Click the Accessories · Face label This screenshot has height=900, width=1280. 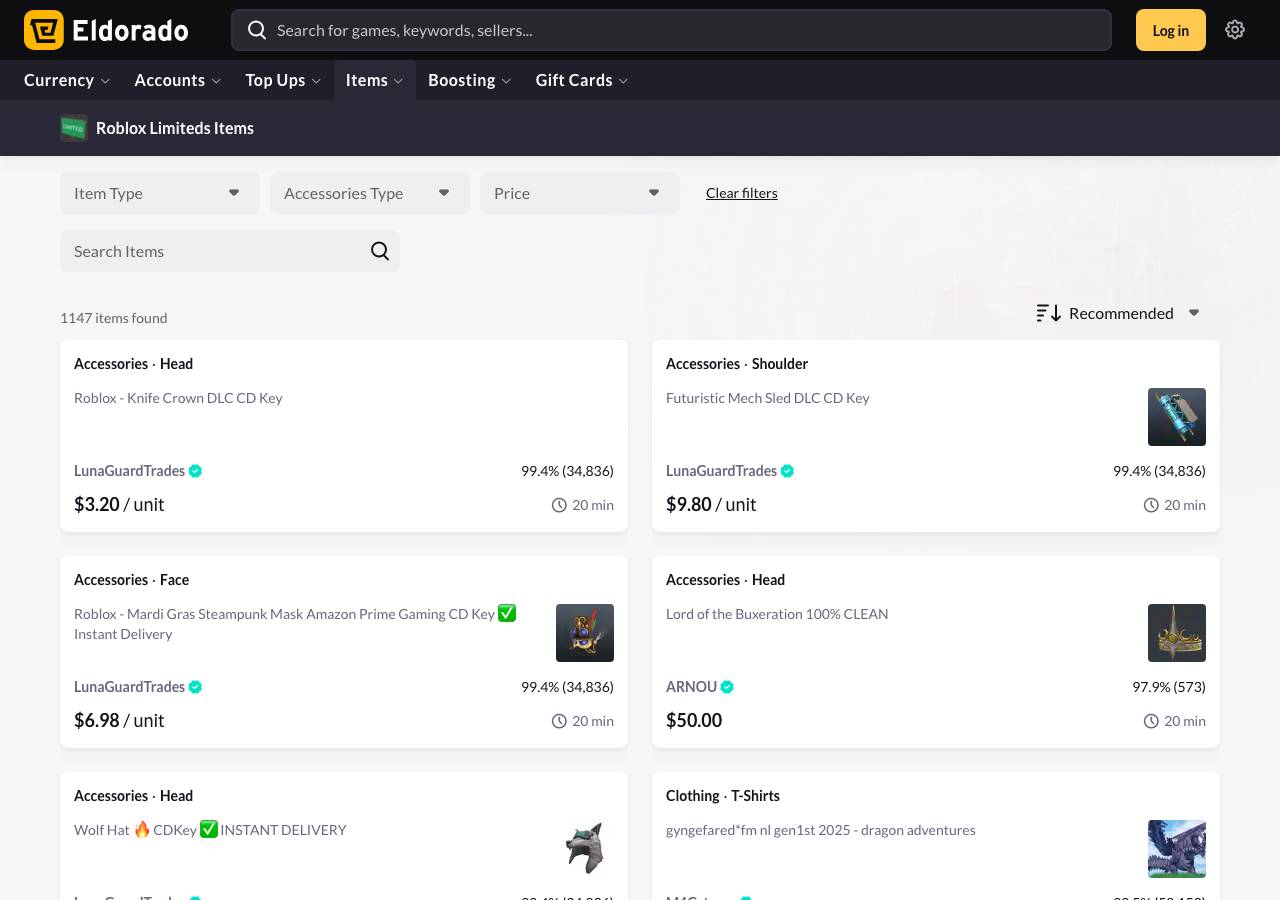[131, 580]
